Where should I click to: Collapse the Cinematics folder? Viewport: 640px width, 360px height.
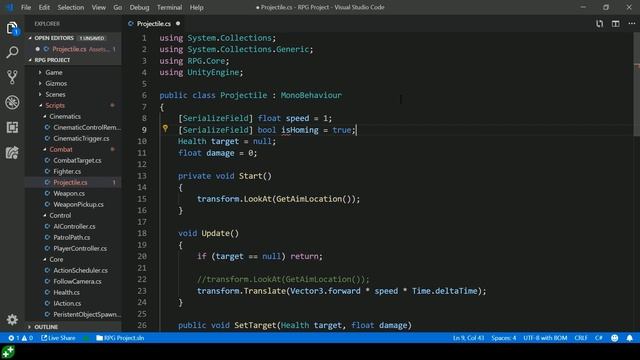click(65, 116)
